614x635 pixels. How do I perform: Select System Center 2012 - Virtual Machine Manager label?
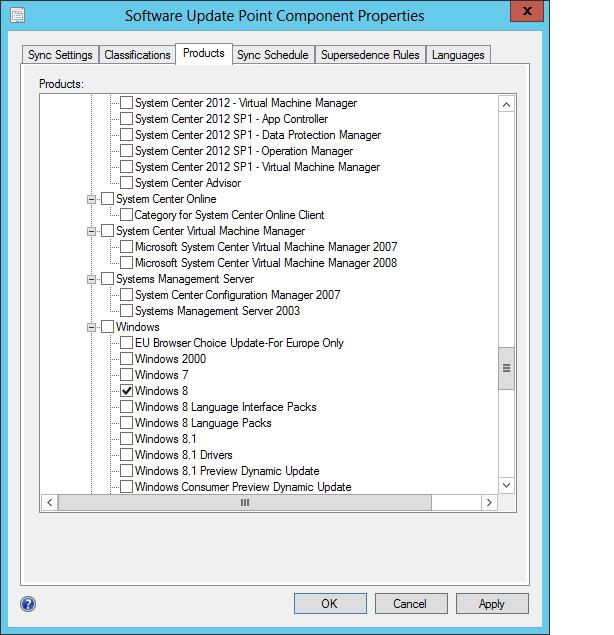246,103
